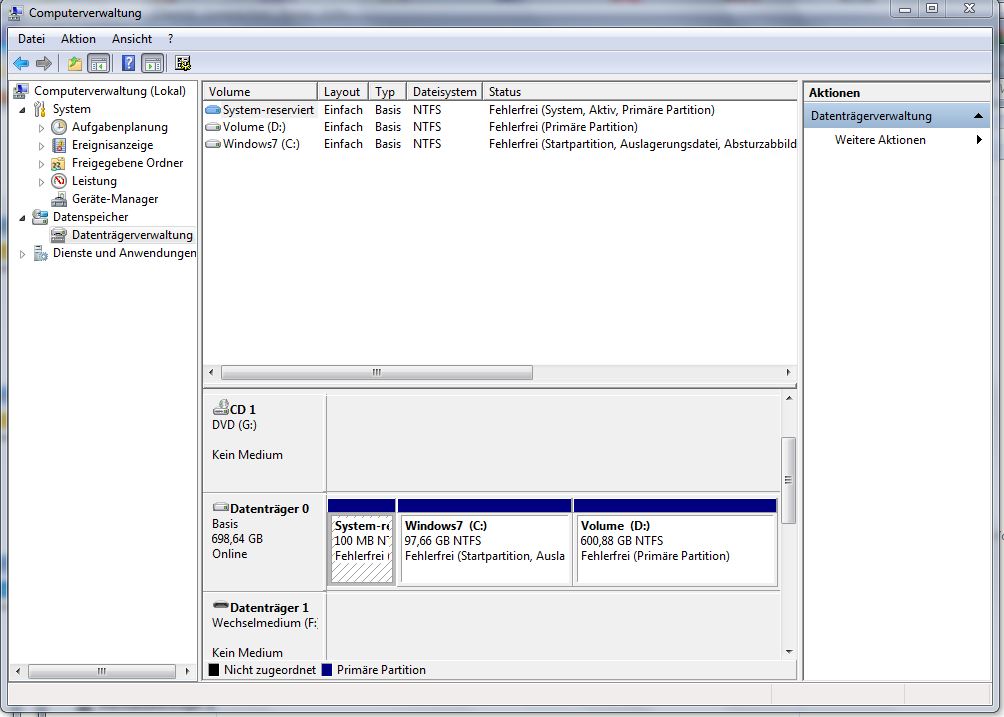Click the Computerverwaltung (Lokal) tree root icon
This screenshot has height=717, width=1004.
pyautogui.click(x=21, y=91)
